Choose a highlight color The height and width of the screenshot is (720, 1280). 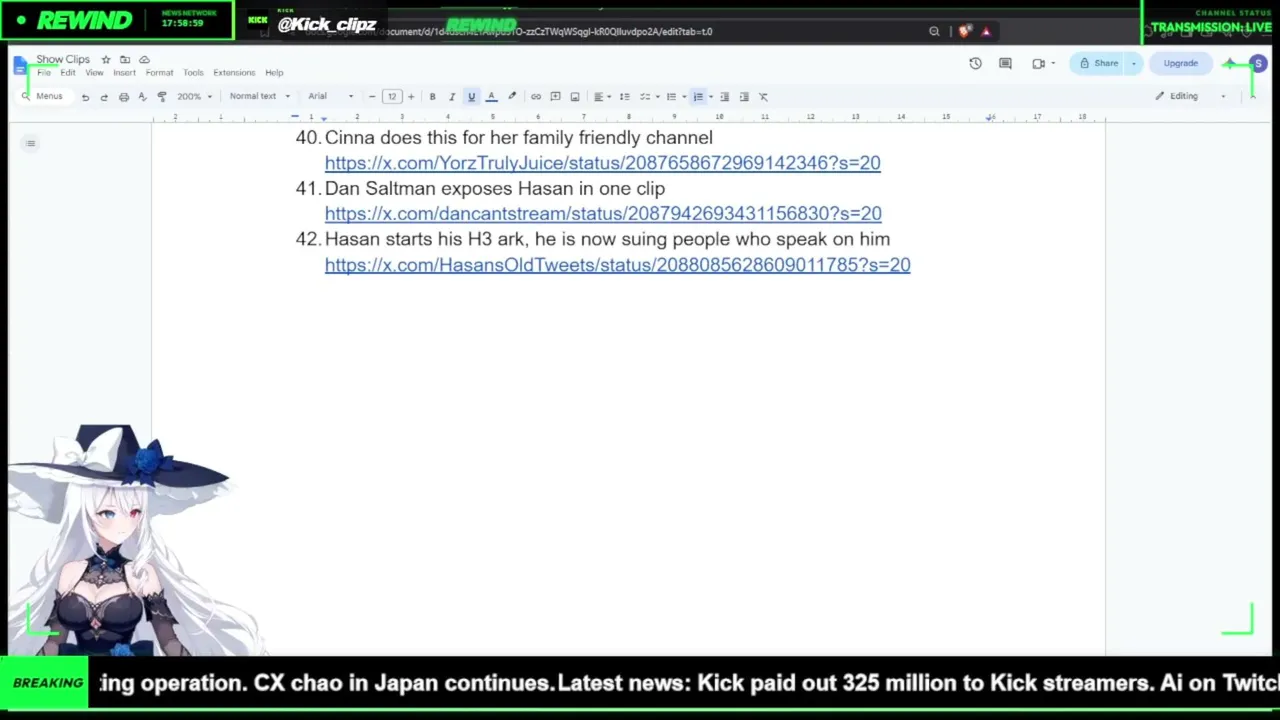[512, 97]
